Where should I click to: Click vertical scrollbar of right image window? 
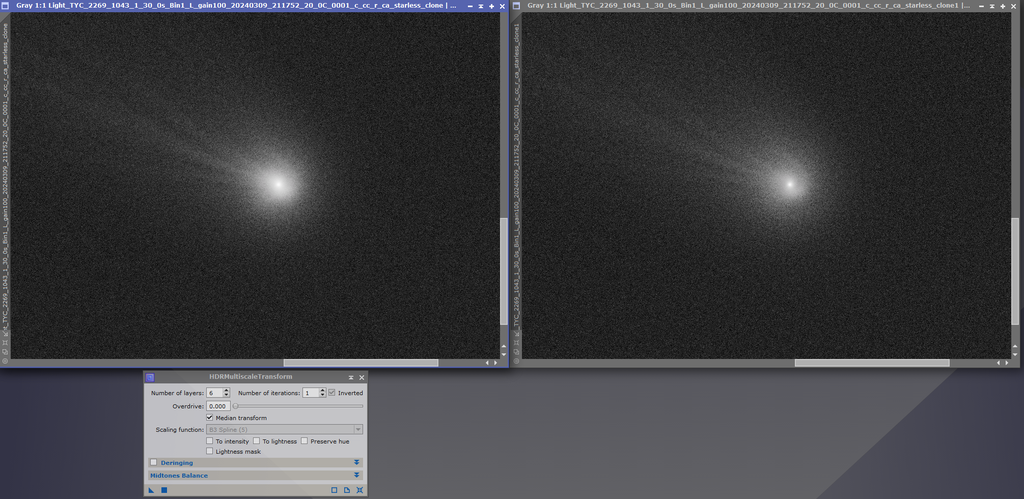click(x=1015, y=271)
